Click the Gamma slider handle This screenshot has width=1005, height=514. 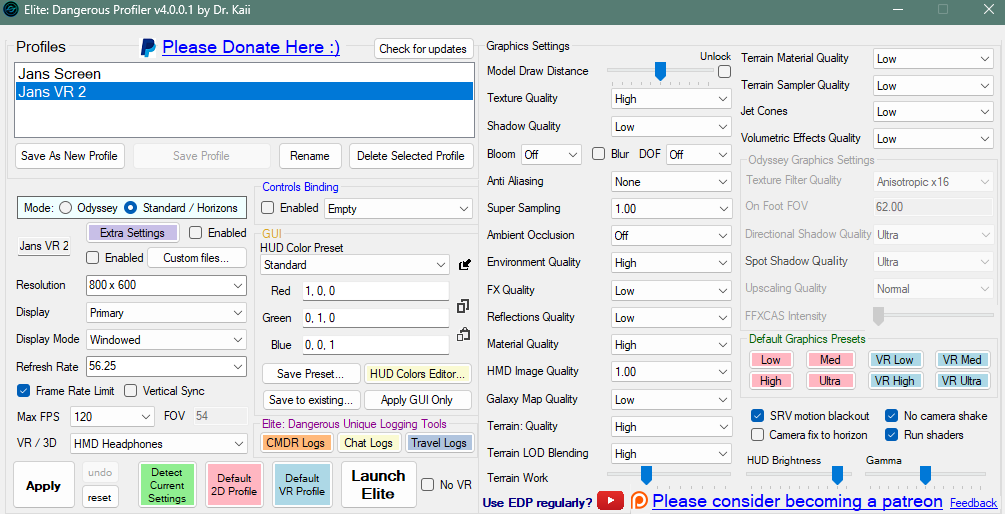[x=926, y=475]
